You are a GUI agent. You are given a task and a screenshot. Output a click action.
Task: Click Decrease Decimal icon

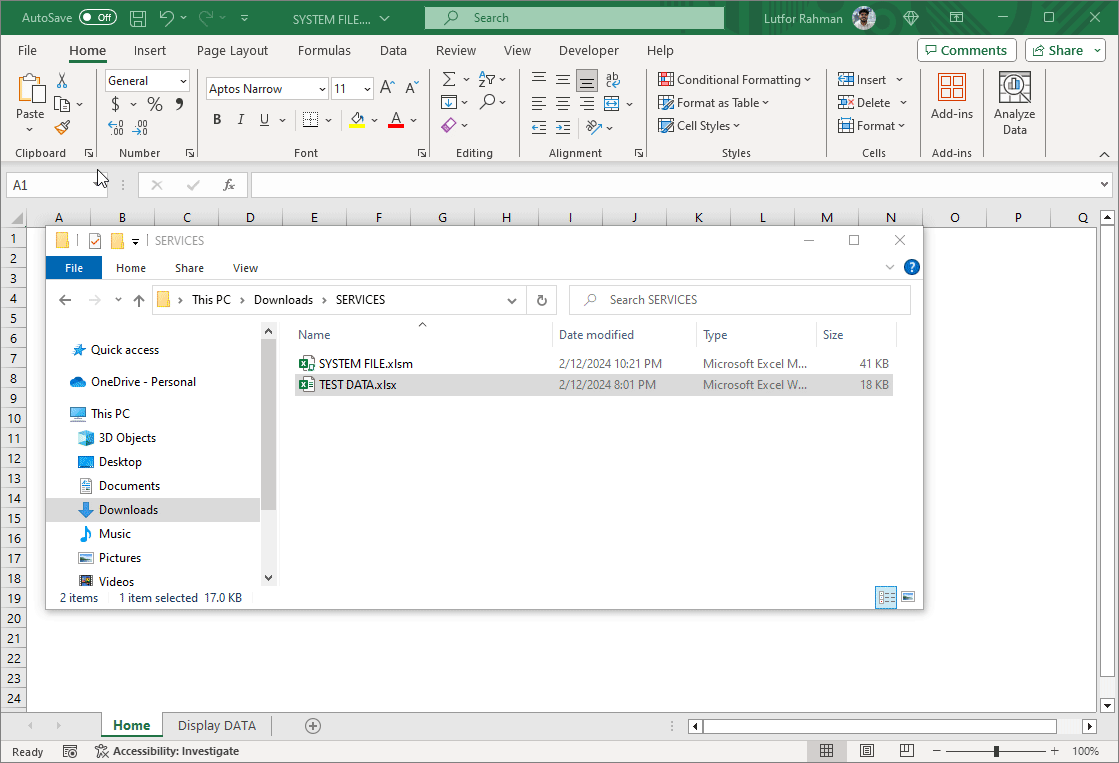pos(141,128)
